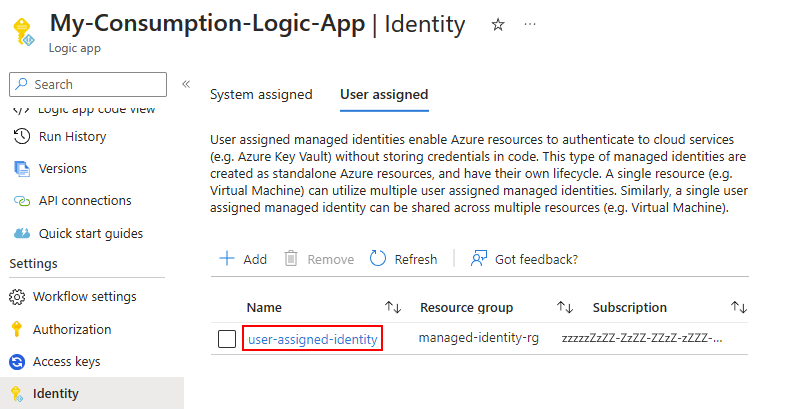Click the Versions icon in sidebar
Screen dimensions: 800x410
click(21, 169)
